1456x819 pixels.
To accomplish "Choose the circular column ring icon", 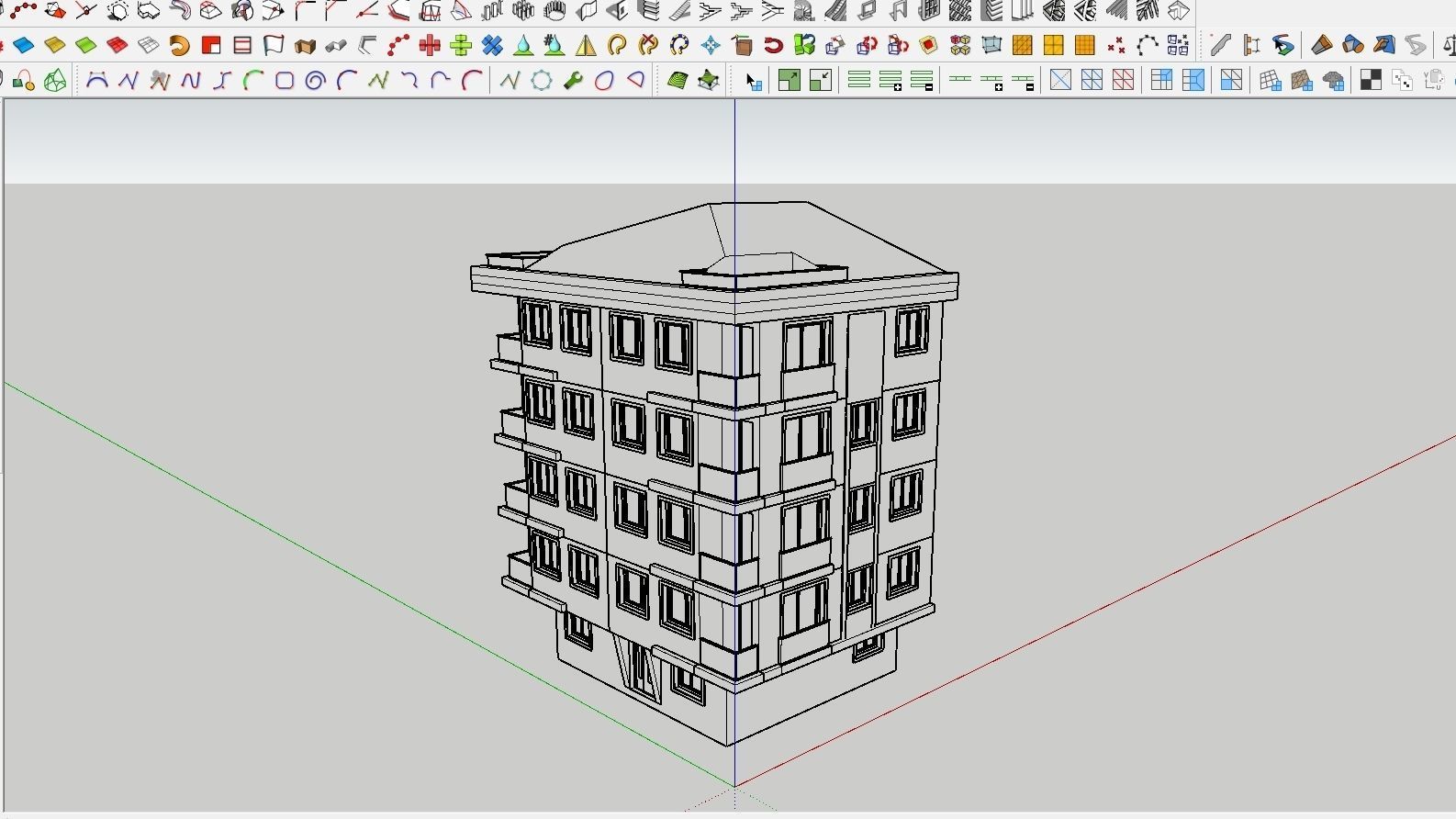I will (x=554, y=10).
